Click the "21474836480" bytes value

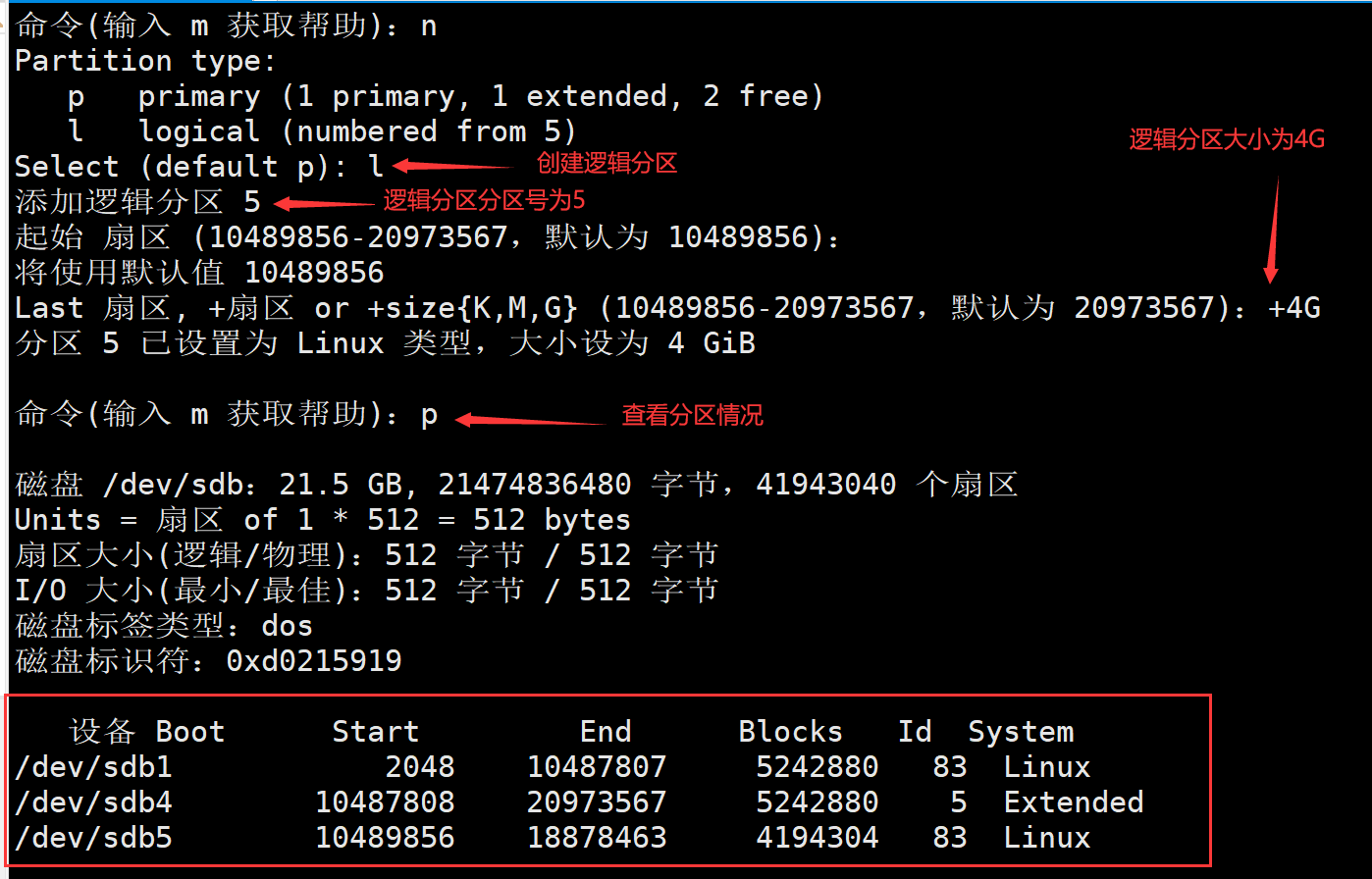535,485
